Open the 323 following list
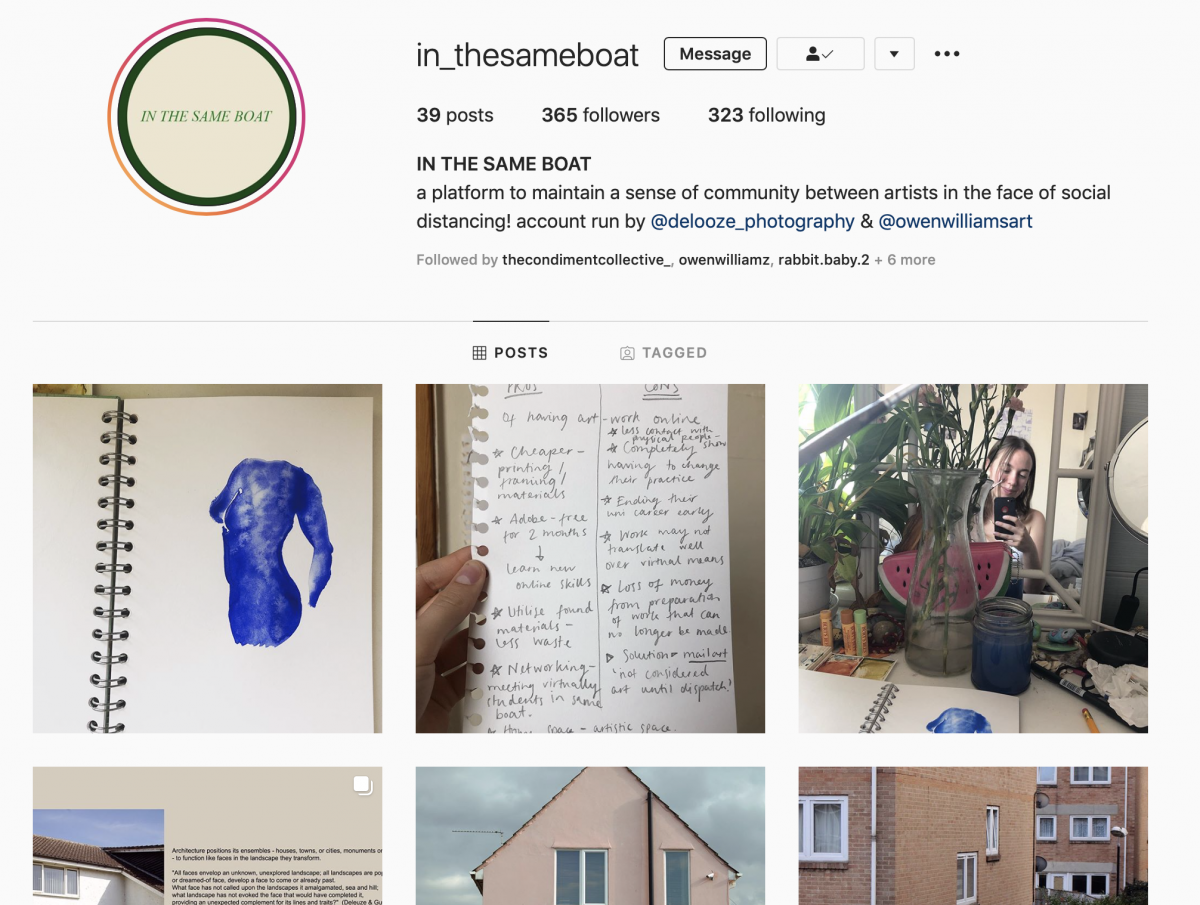Viewport: 1200px width, 905px height. click(x=766, y=115)
